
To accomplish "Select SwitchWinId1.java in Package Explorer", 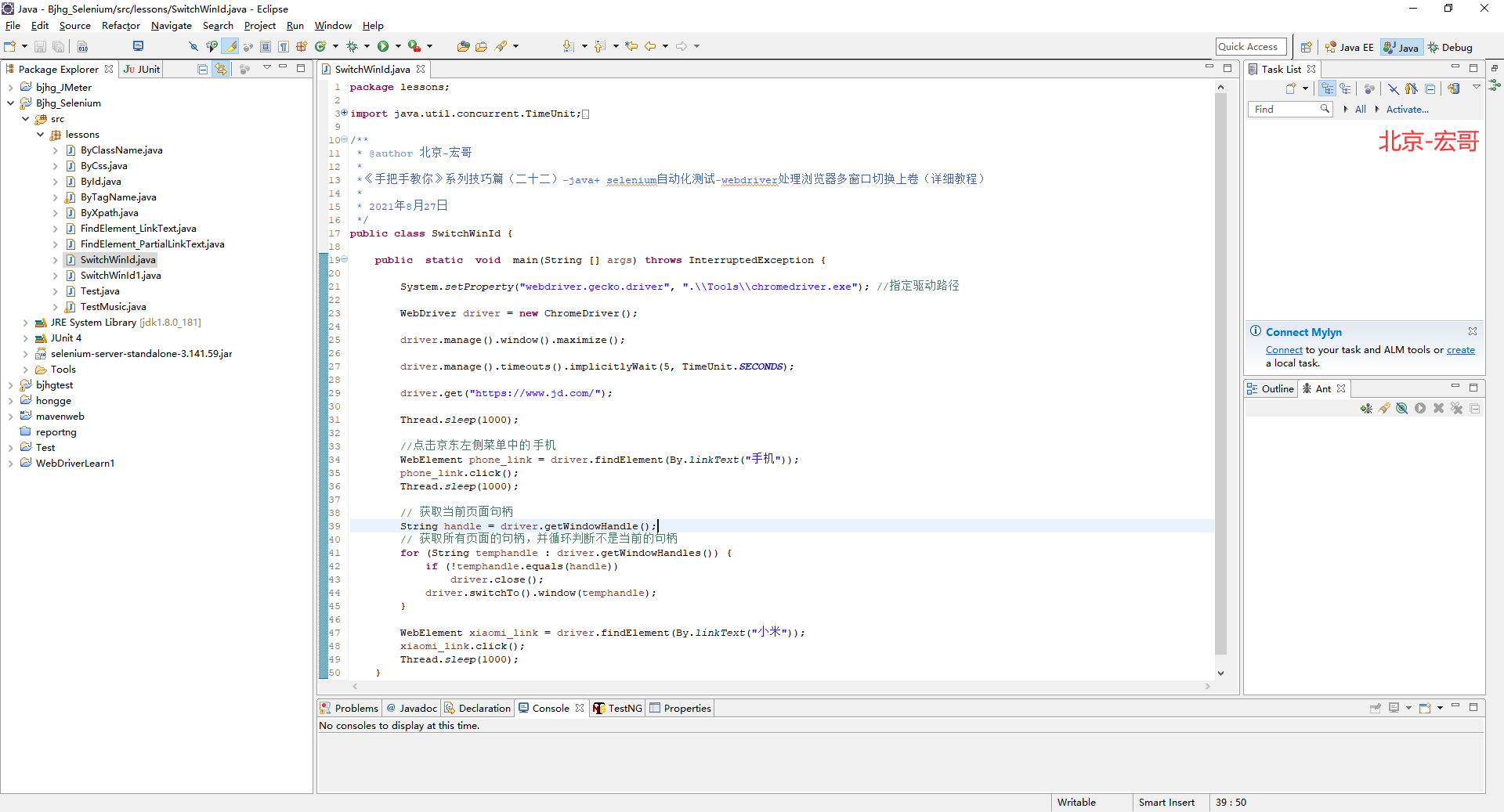I will click(120, 276).
